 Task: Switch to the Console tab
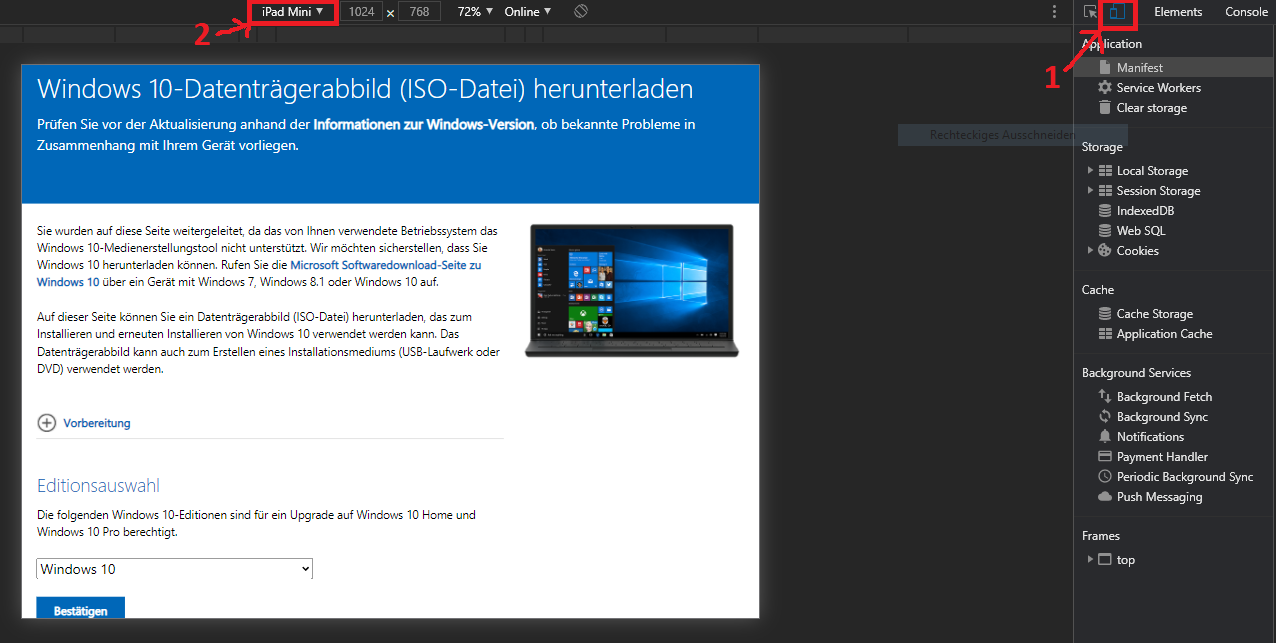(1246, 12)
